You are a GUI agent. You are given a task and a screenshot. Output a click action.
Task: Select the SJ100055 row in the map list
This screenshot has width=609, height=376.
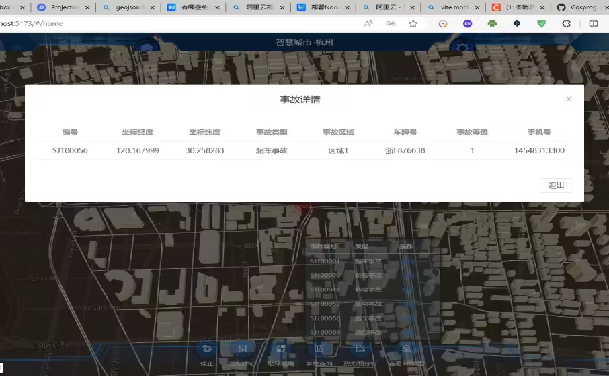[372, 318]
